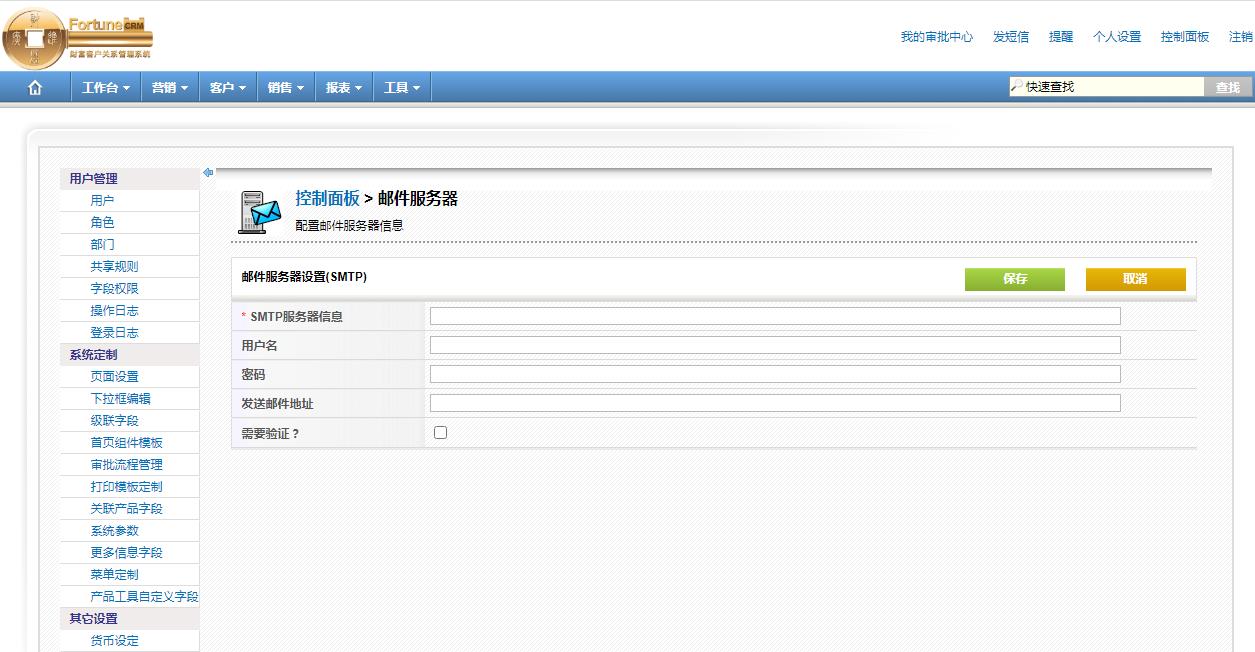Open 首页组件模板 in the sidebar
Image resolution: width=1255 pixels, height=652 pixels.
126,443
